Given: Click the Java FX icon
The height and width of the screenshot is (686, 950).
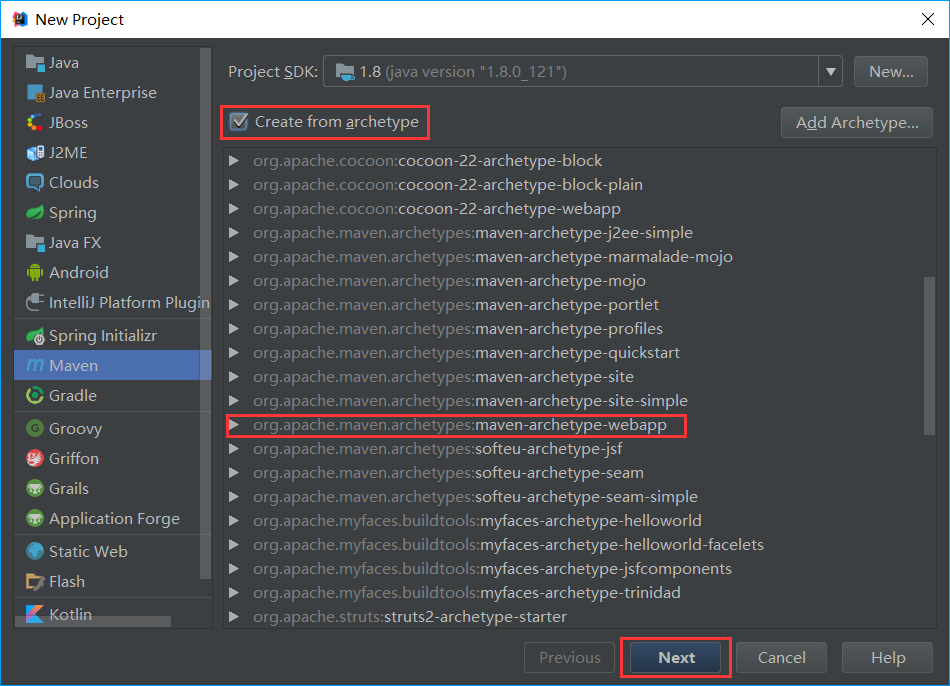Looking at the screenshot, I should (35, 242).
